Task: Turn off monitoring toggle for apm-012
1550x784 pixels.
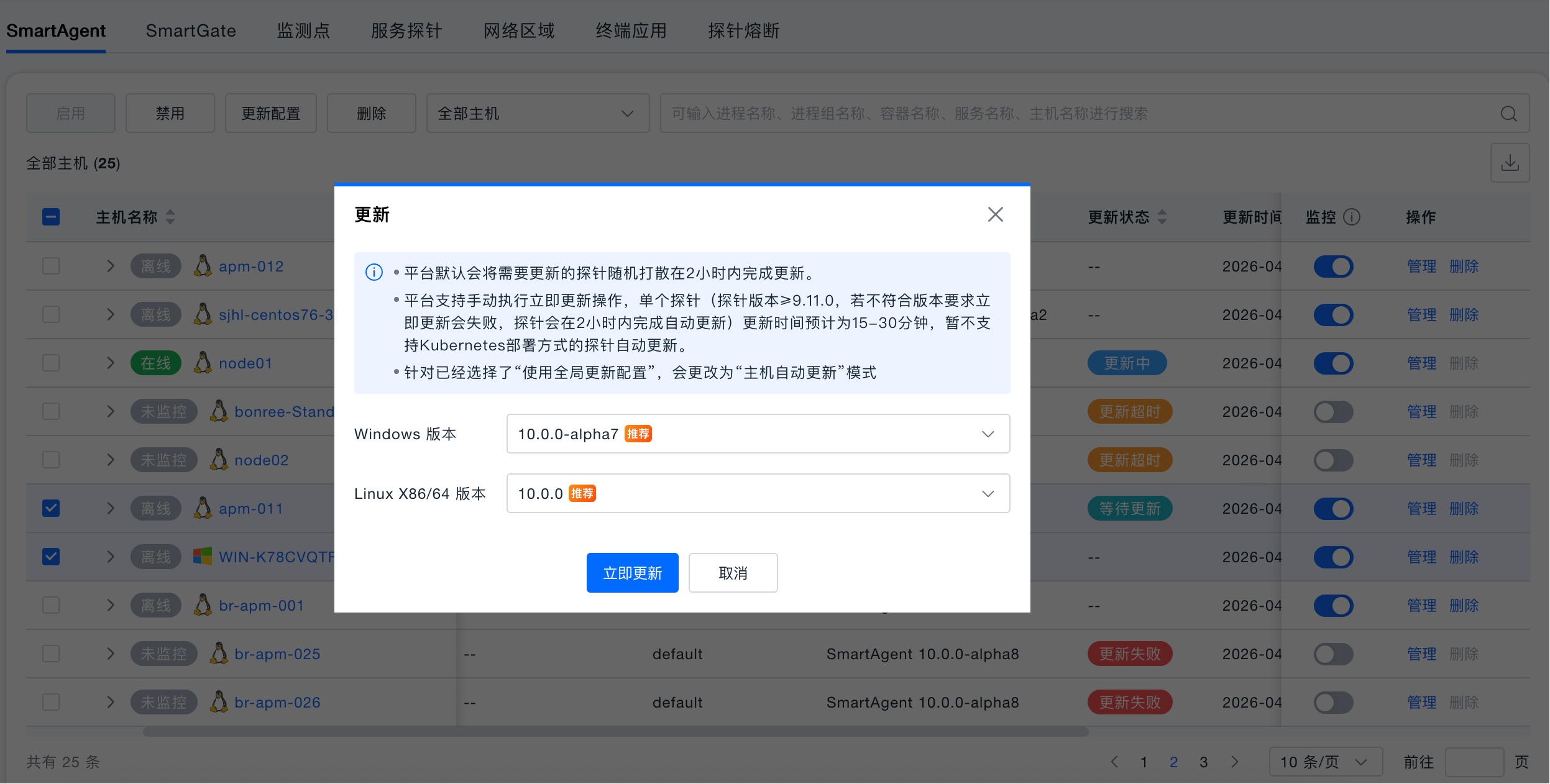Action: (x=1333, y=267)
